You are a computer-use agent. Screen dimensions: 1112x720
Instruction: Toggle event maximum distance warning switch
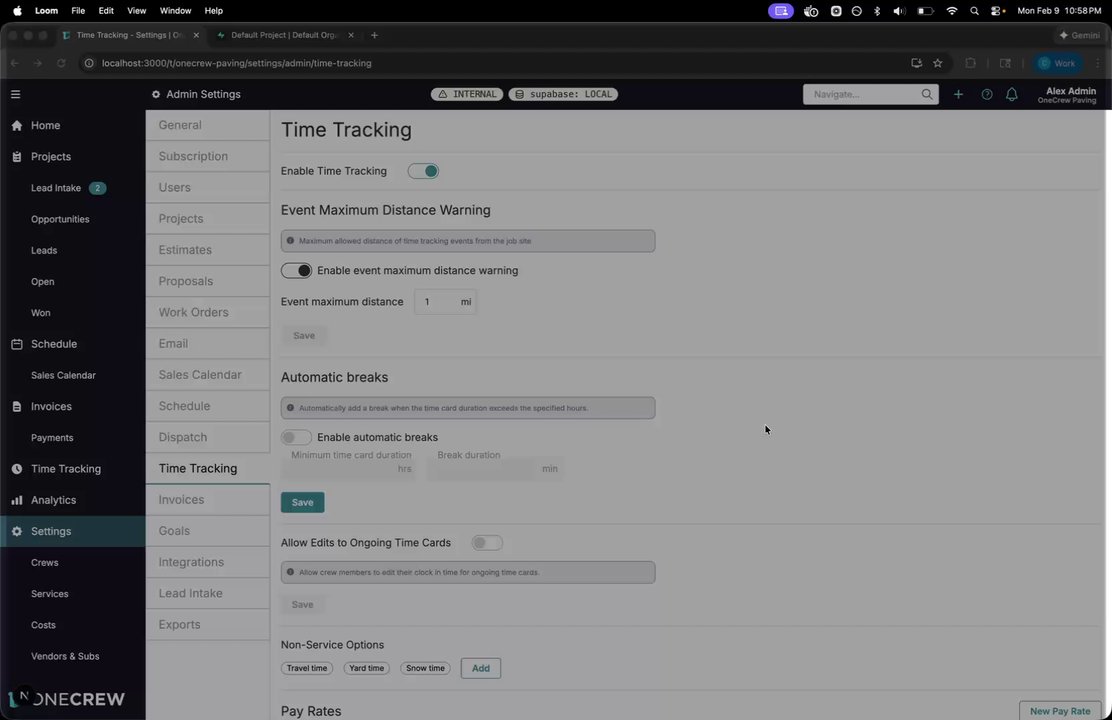point(296,270)
